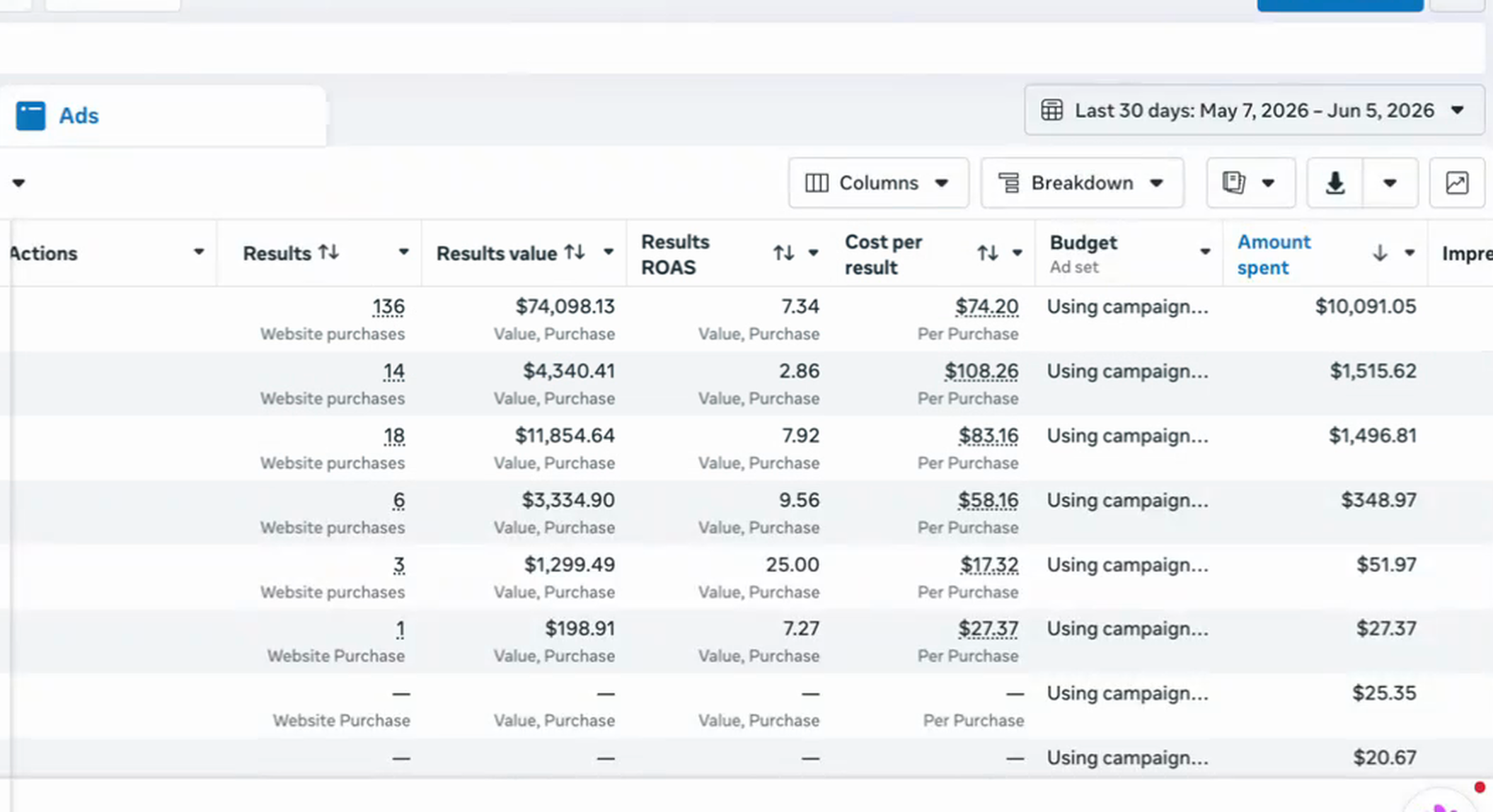Sort by Cost per result column
This screenshot has width=1493, height=812.
click(x=987, y=253)
